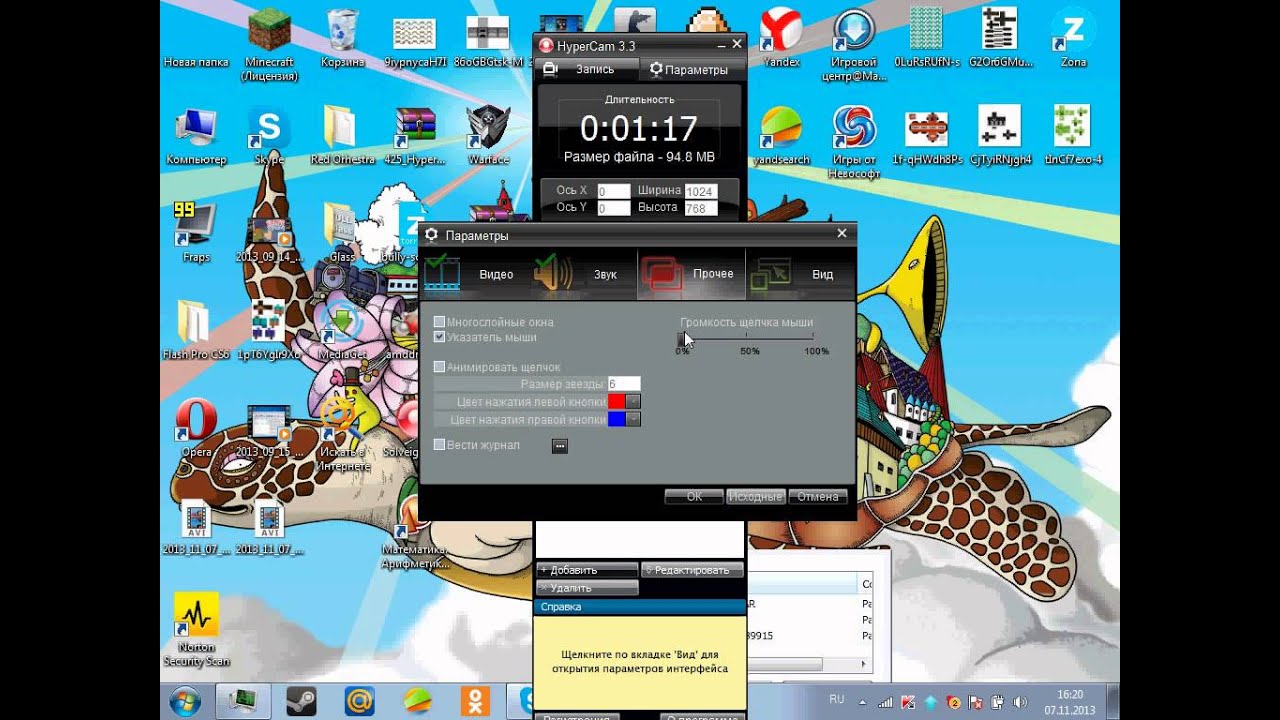Click the Высота height field
Image resolution: width=1280 pixels, height=720 pixels.
tap(701, 209)
